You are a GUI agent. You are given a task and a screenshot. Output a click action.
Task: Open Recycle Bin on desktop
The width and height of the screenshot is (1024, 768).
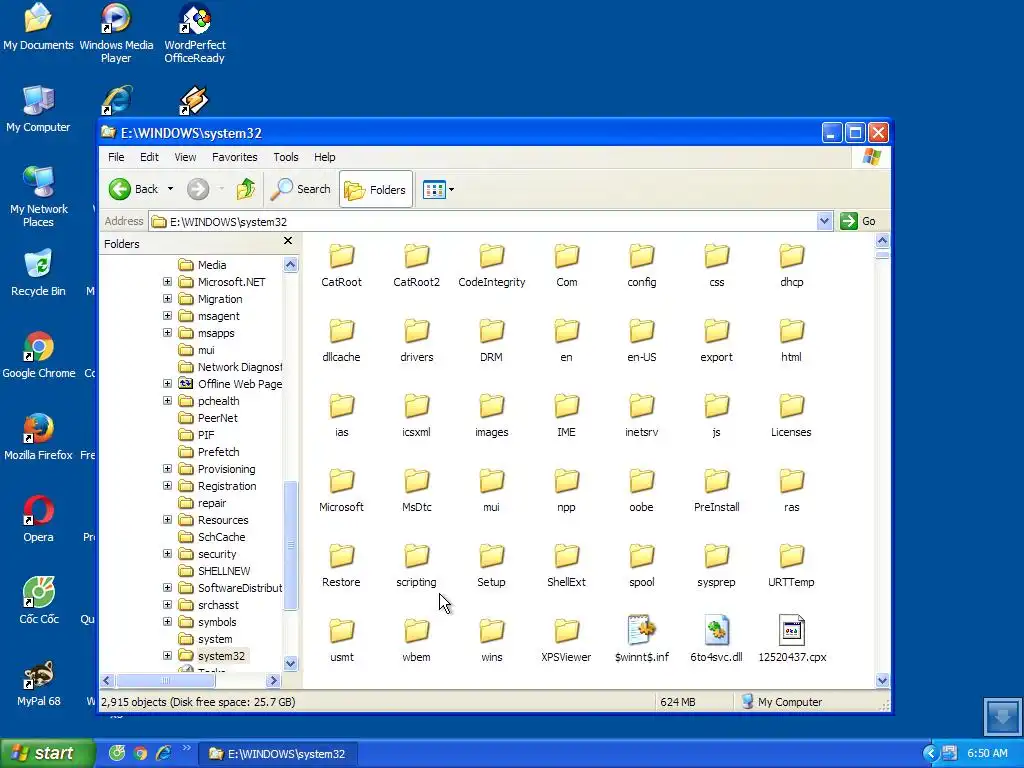click(x=38, y=273)
